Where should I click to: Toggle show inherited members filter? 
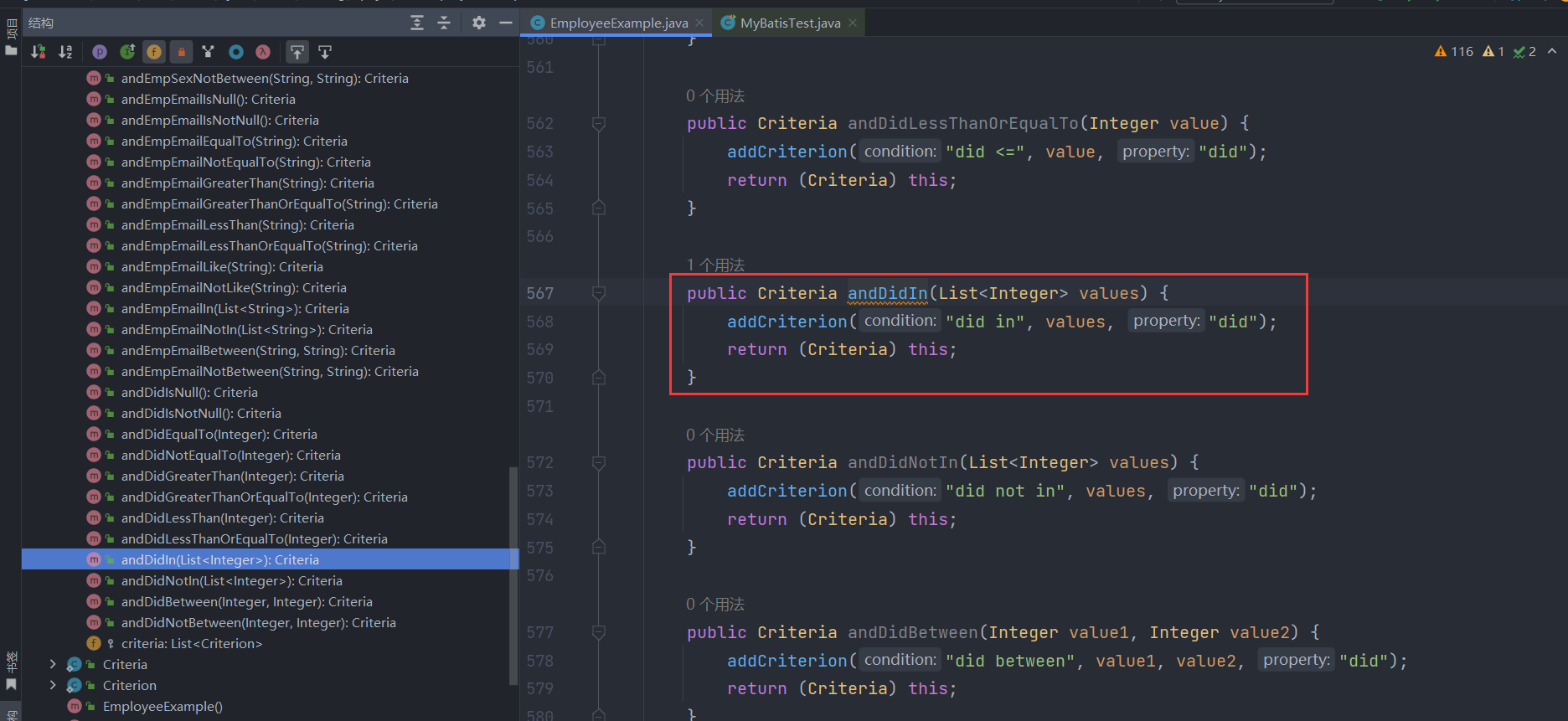click(x=127, y=52)
